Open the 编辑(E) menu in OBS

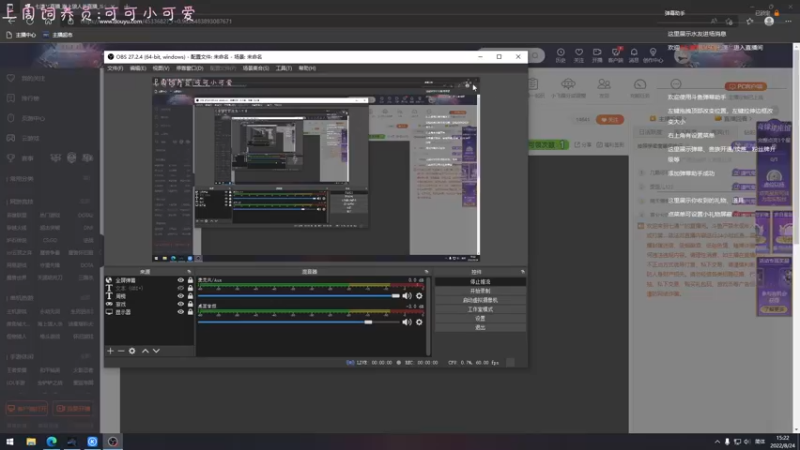coord(138,68)
